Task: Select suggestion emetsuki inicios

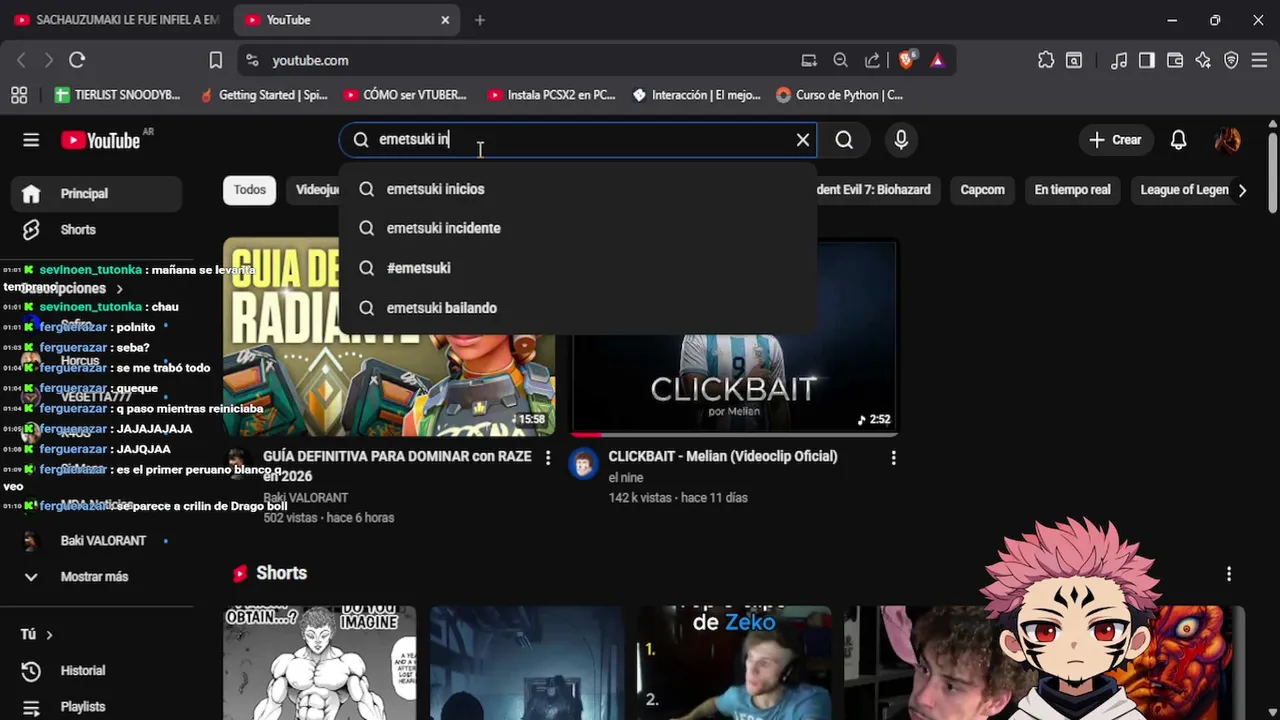Action: click(x=578, y=189)
